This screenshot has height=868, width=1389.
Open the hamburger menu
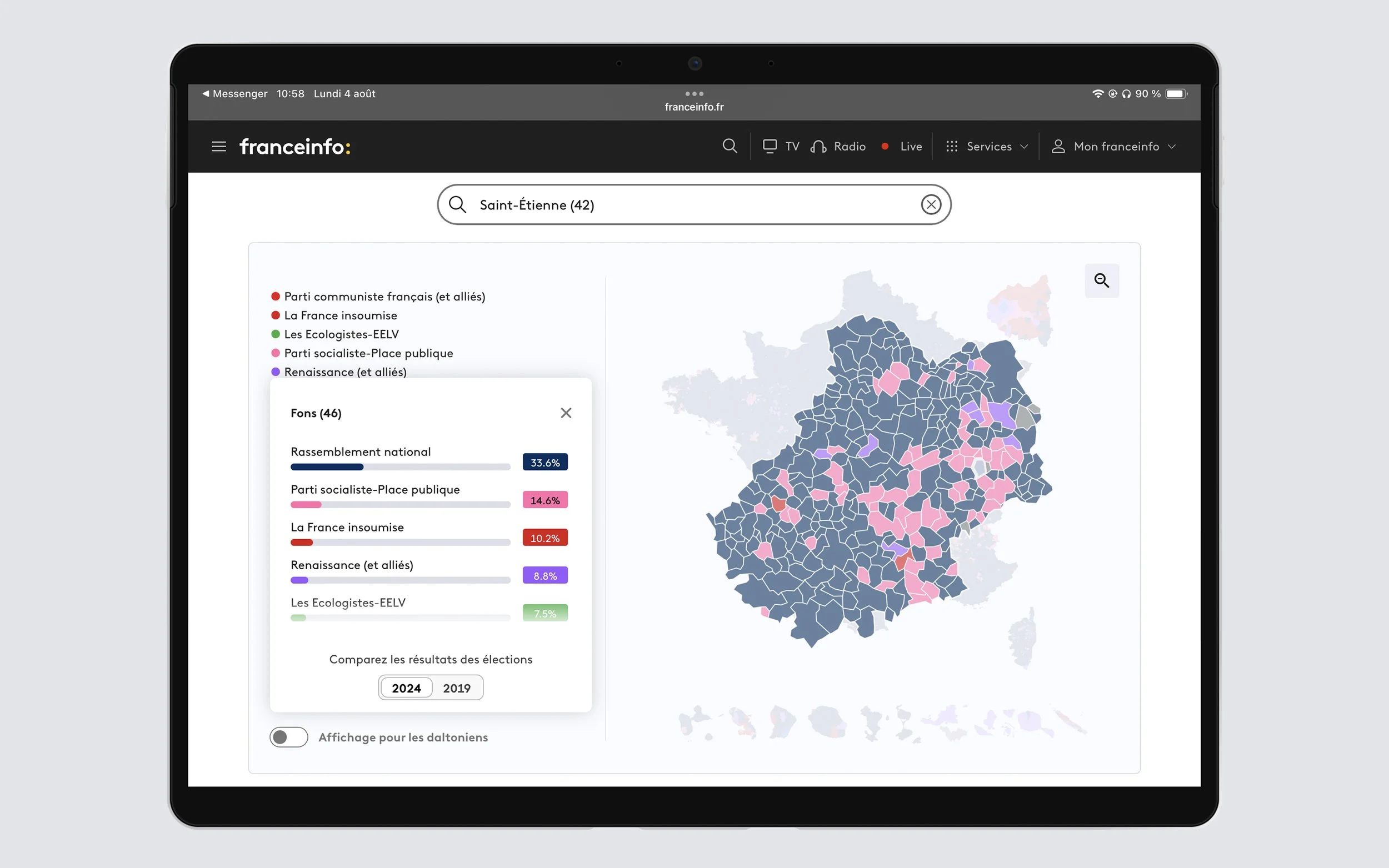pyautogui.click(x=219, y=147)
